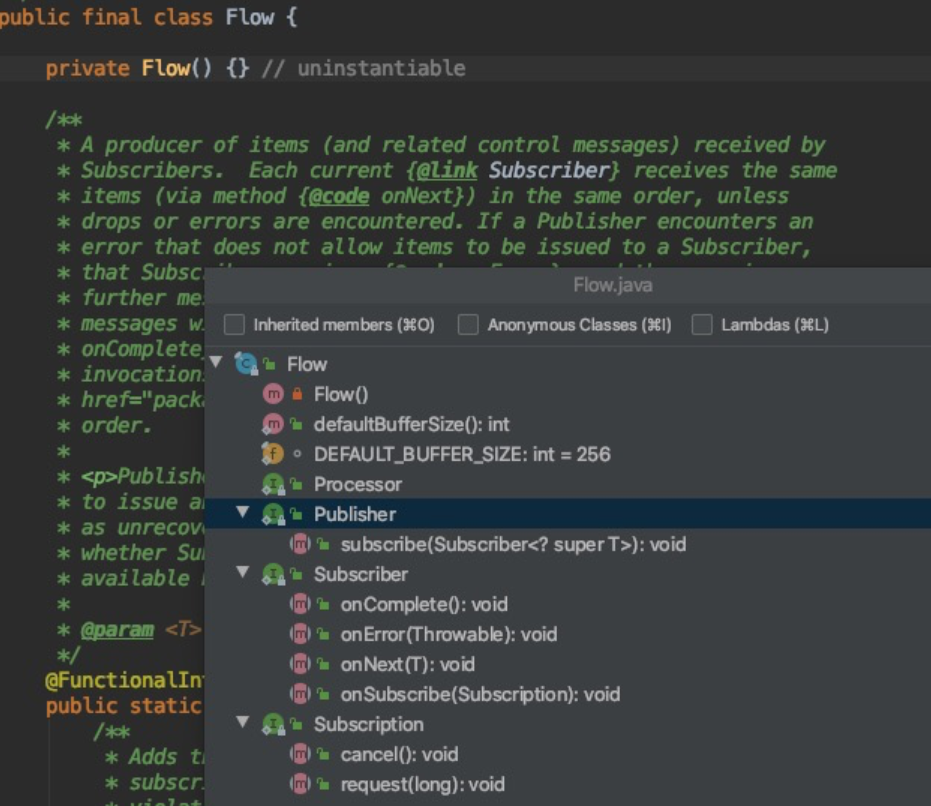Click the private Flow() constructor declaration
This screenshot has height=806, width=931.
147,68
